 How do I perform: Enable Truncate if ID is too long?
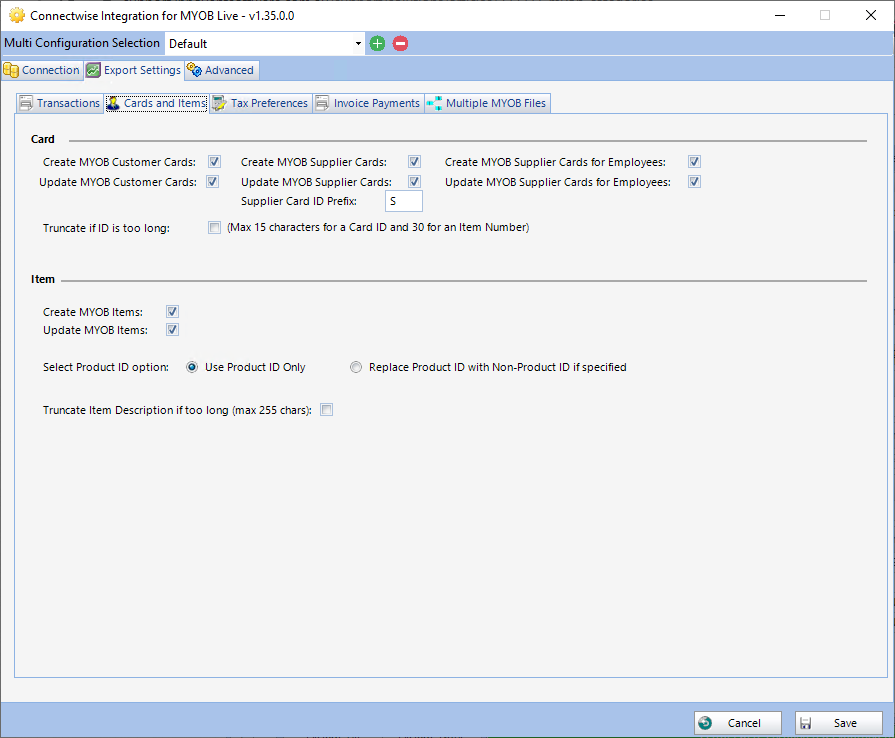(214, 228)
